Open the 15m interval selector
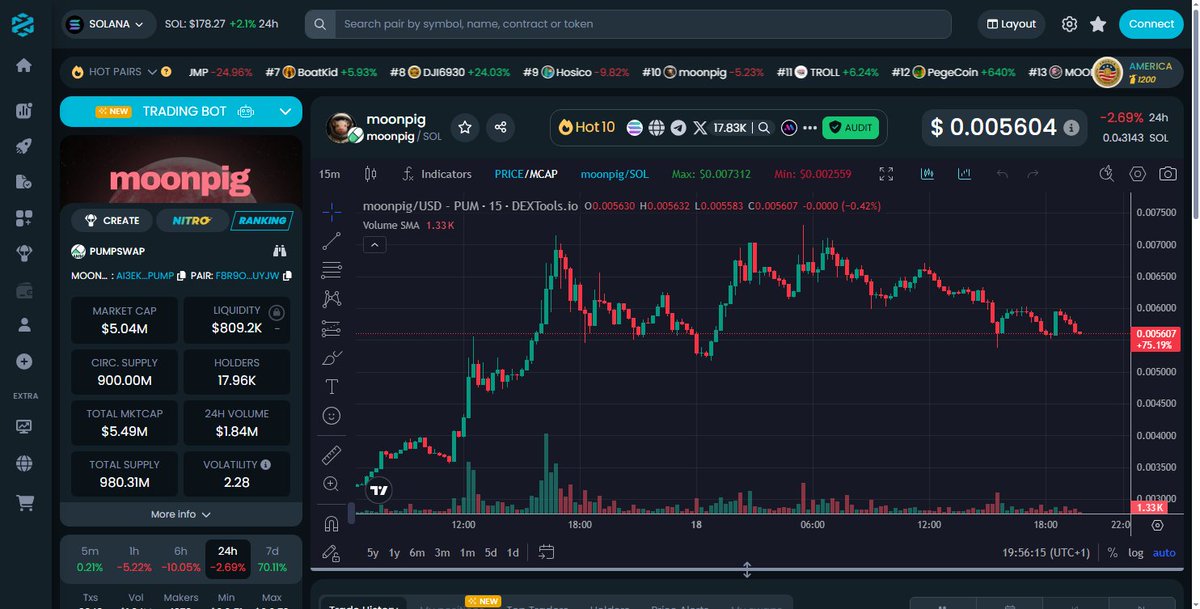1200x609 pixels. pyautogui.click(x=329, y=174)
